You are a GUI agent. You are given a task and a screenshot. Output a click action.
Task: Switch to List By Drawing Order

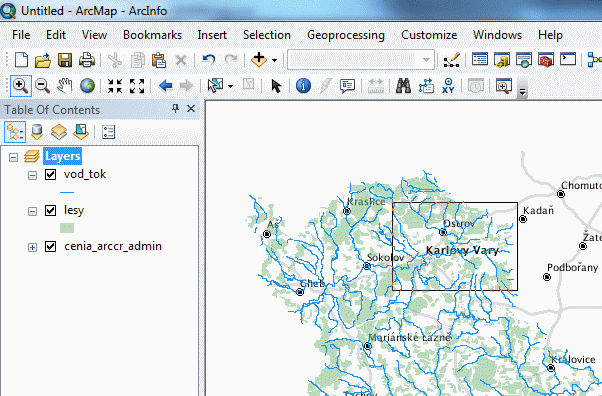click(15, 132)
